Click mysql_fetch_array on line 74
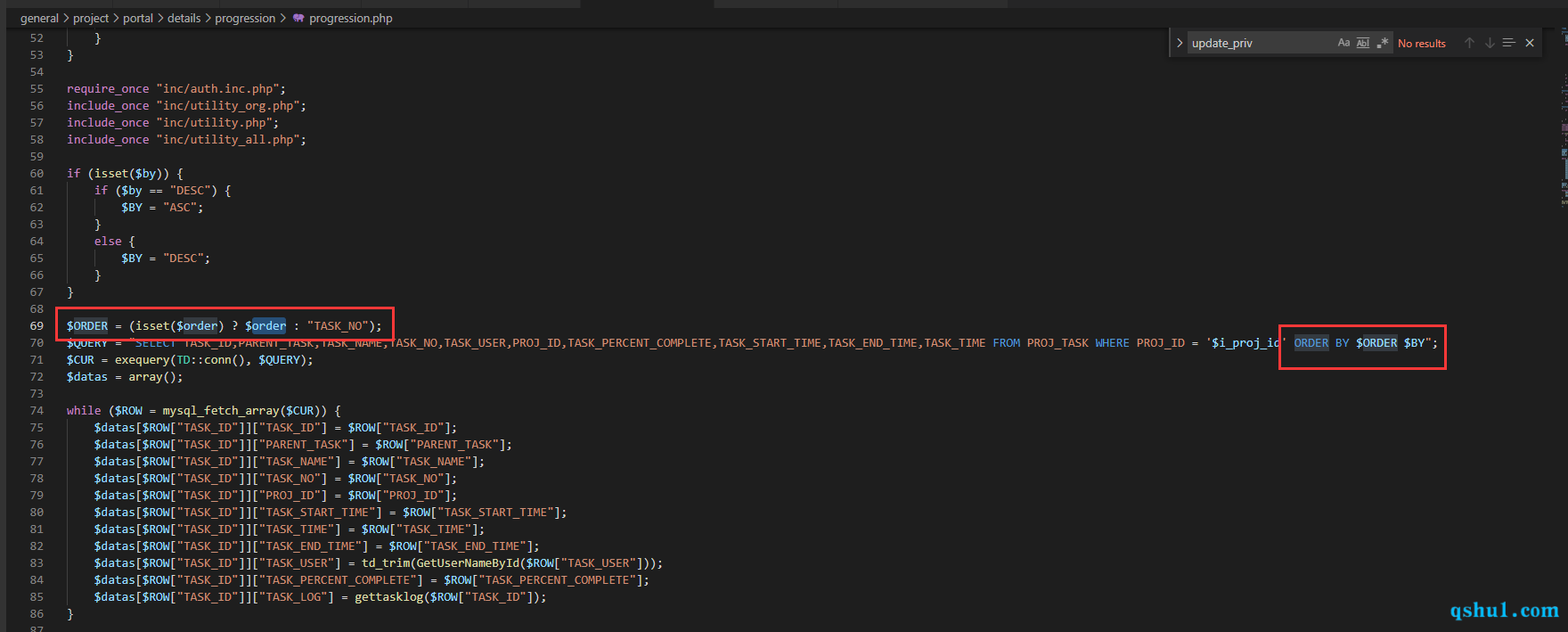The height and width of the screenshot is (632, 1568). (x=221, y=410)
